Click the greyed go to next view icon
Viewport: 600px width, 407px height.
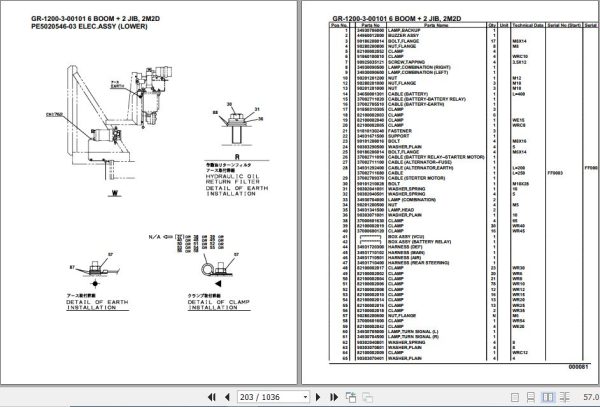[367, 397]
